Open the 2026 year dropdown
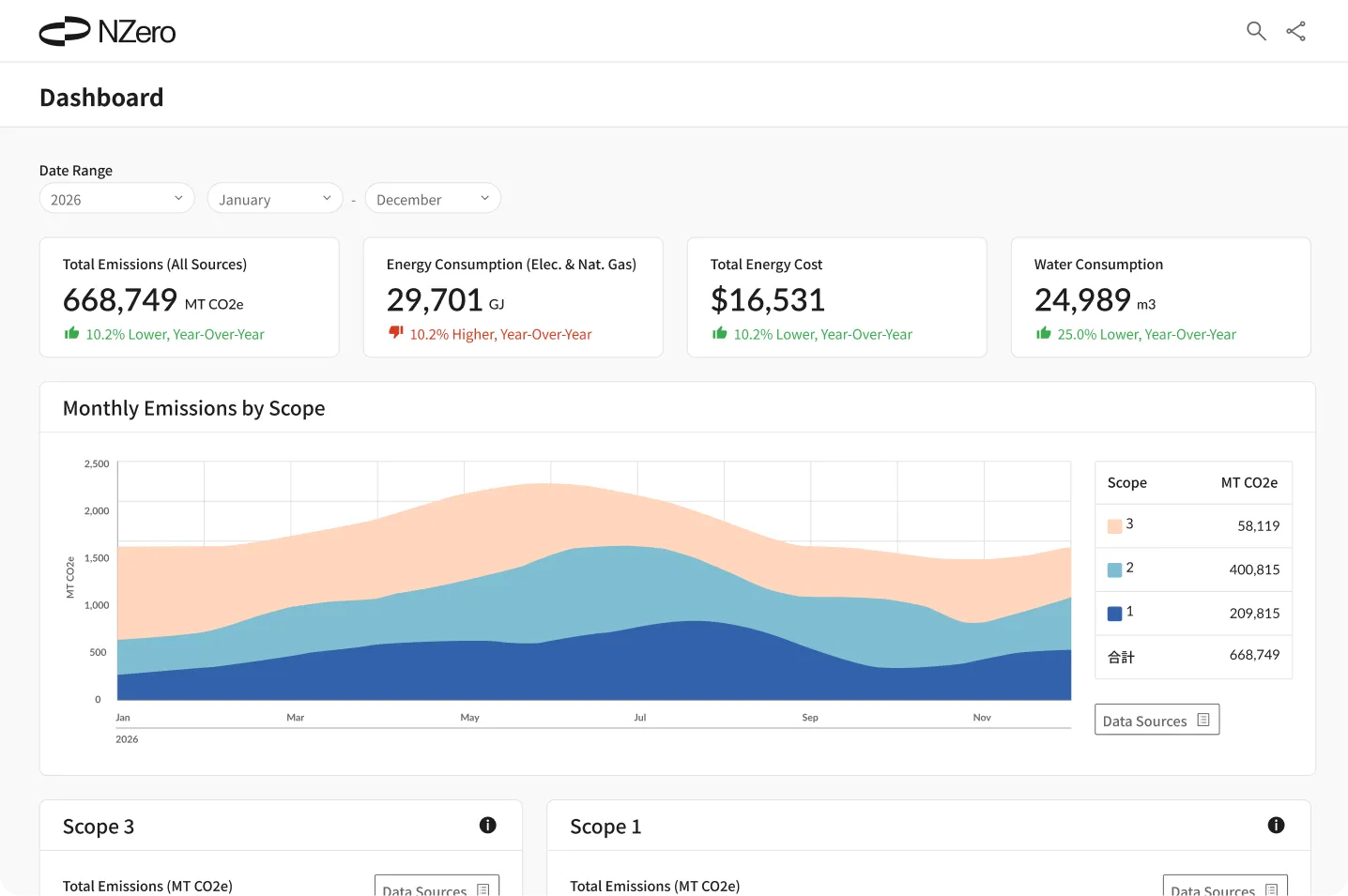 pos(116,199)
